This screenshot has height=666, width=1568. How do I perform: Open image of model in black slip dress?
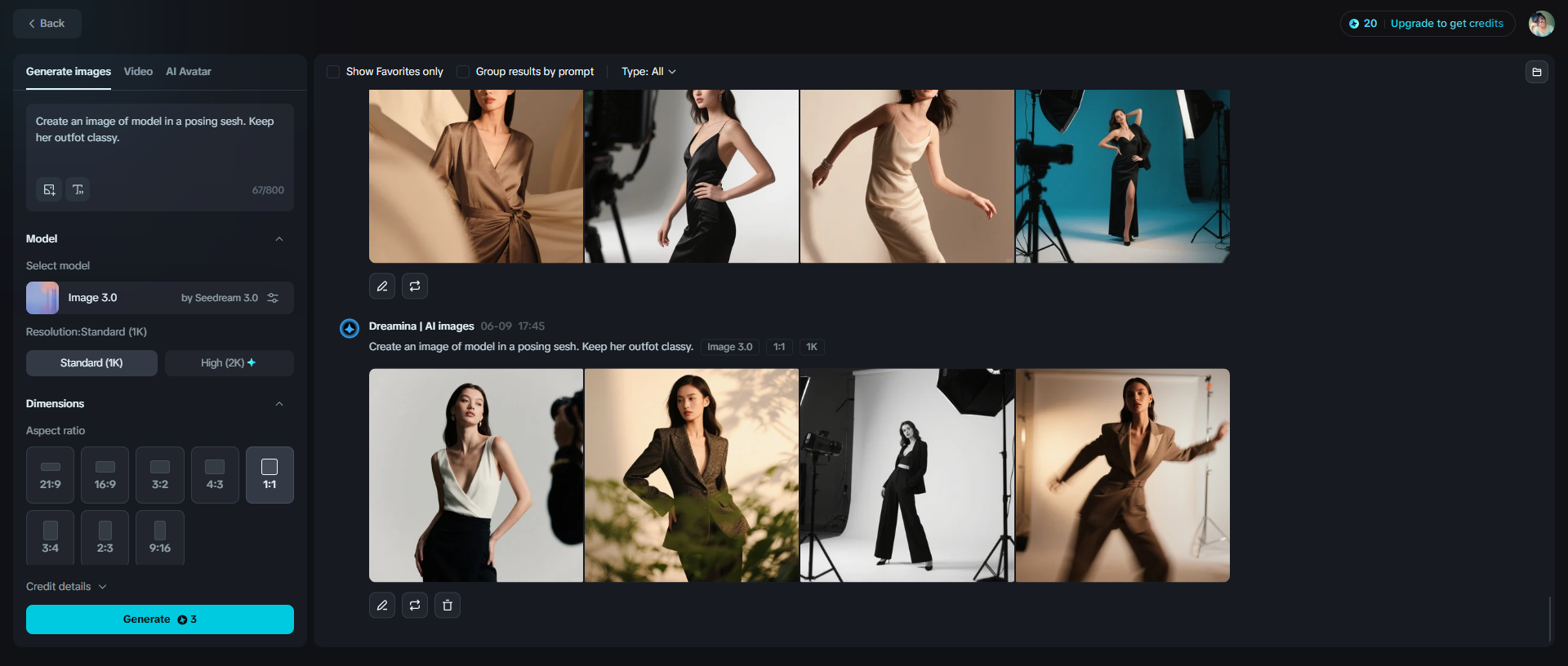pyautogui.click(x=692, y=176)
